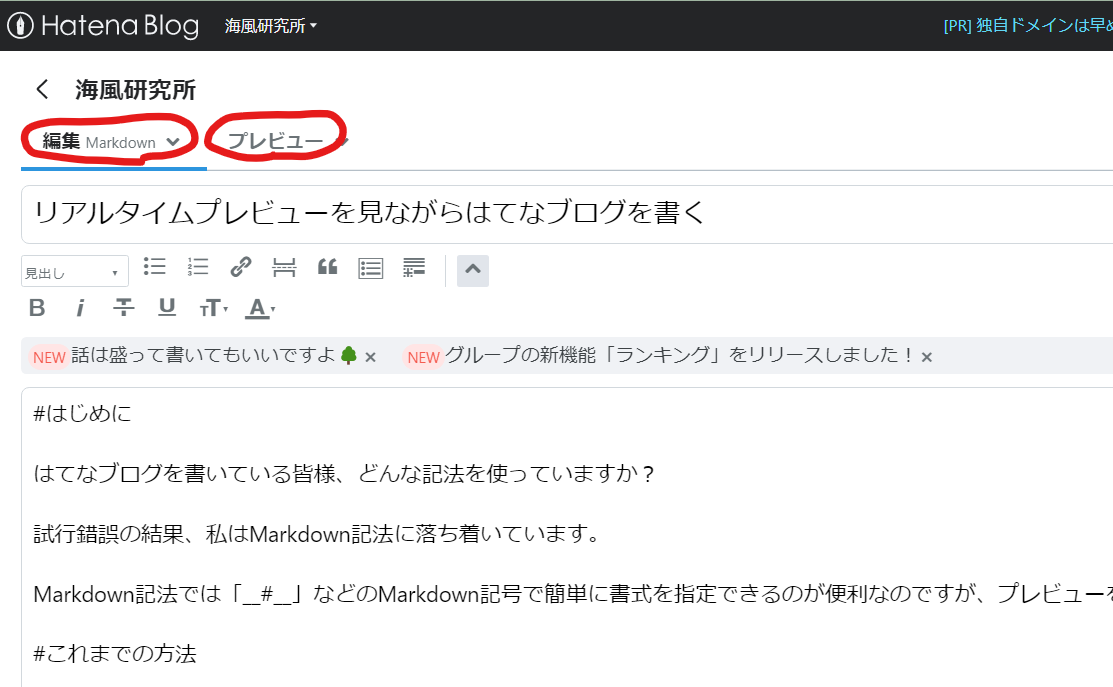Open the PR 独自ドメイン link

tap(1028, 26)
